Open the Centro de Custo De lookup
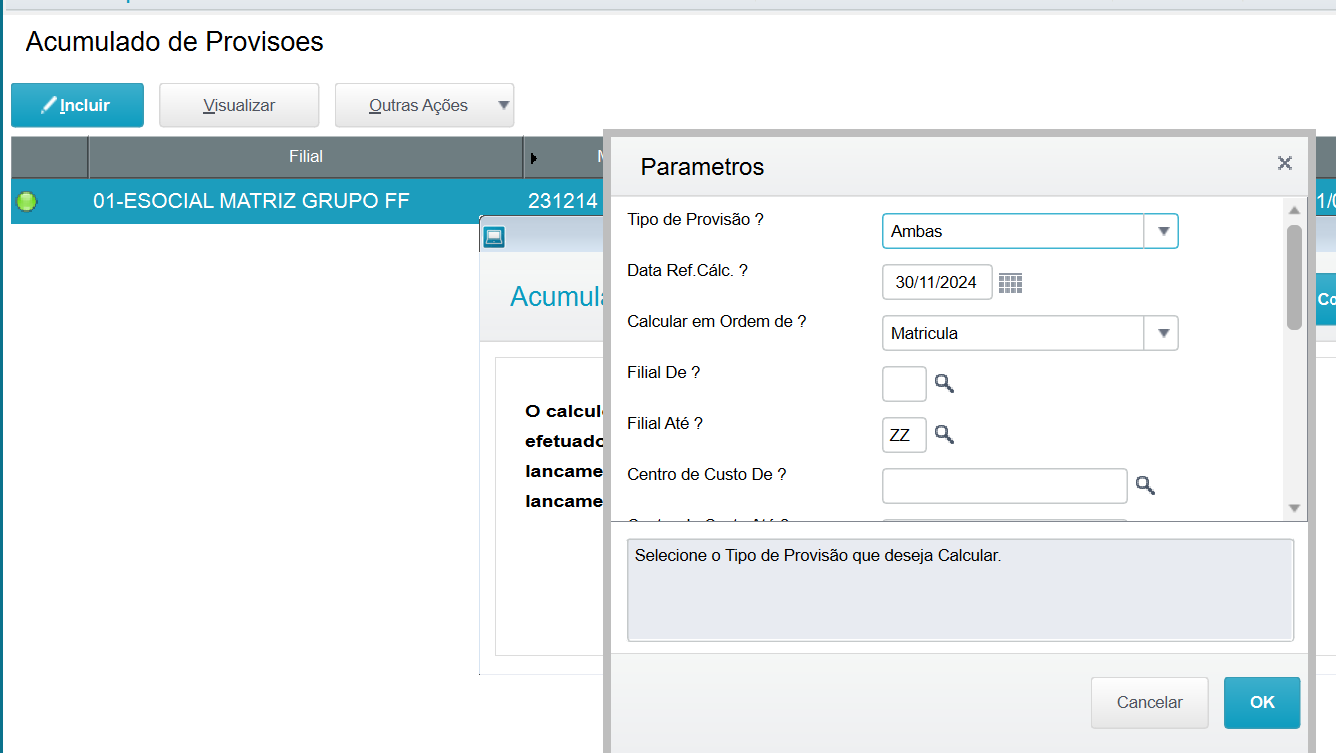The height and width of the screenshot is (753, 1336). pyautogui.click(x=1145, y=485)
